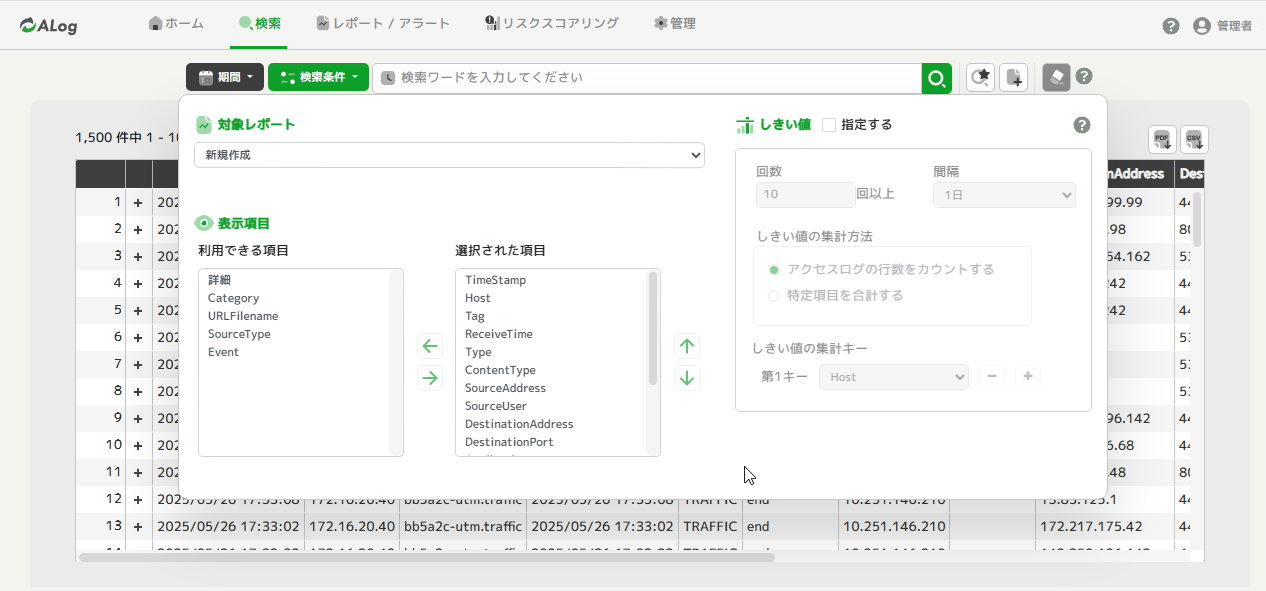
Task: Click help icon in threshold panel
Action: 1081,125
